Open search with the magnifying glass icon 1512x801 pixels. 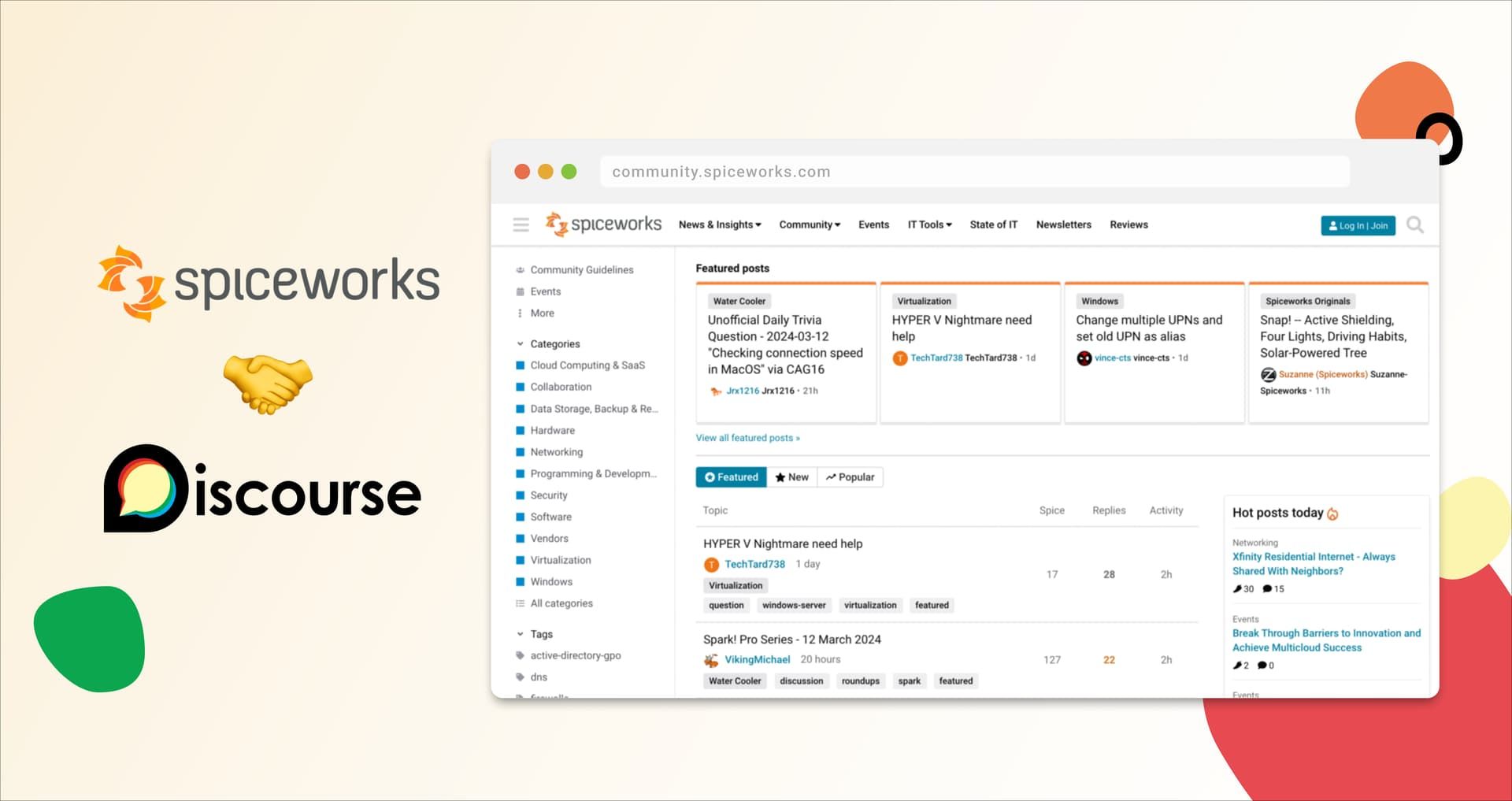(1415, 224)
